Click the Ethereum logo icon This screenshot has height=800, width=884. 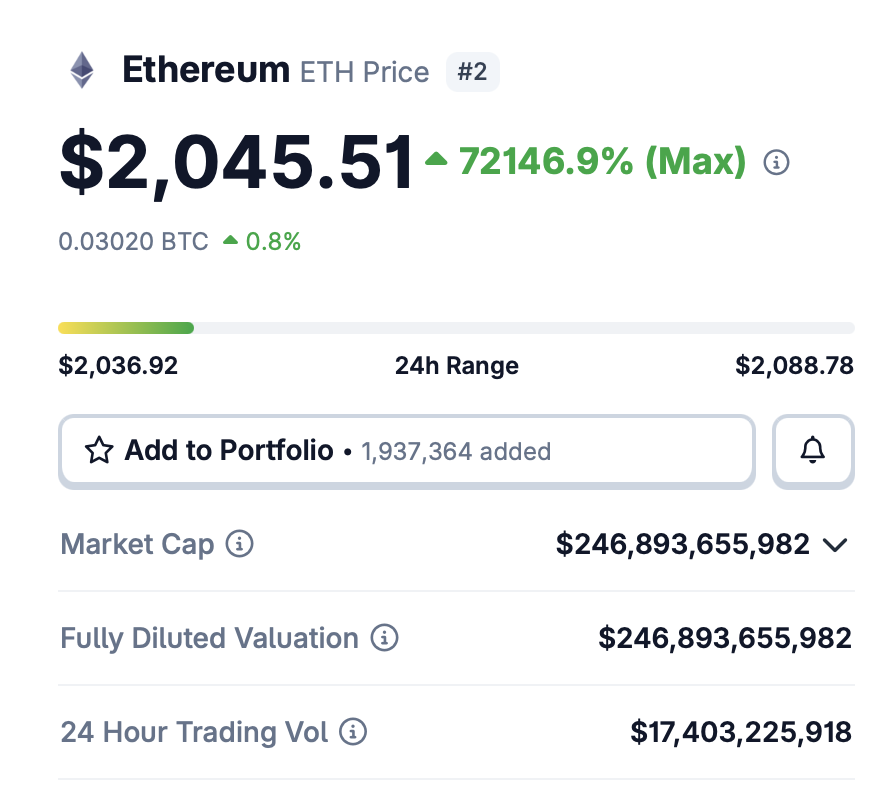pos(81,68)
